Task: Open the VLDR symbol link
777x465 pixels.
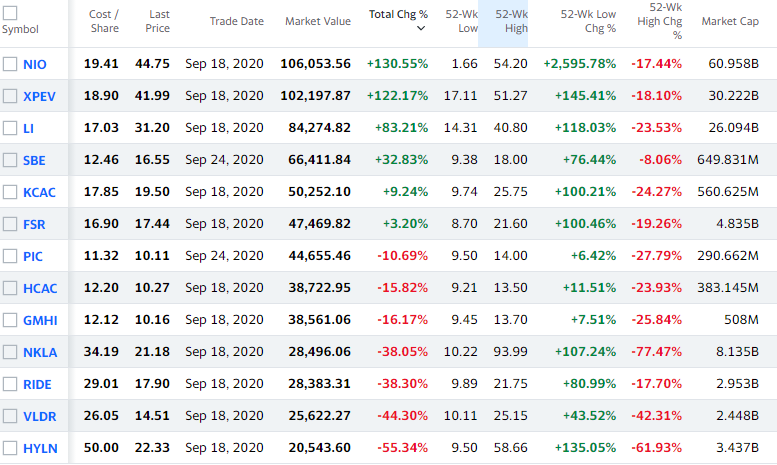Action: [38, 416]
